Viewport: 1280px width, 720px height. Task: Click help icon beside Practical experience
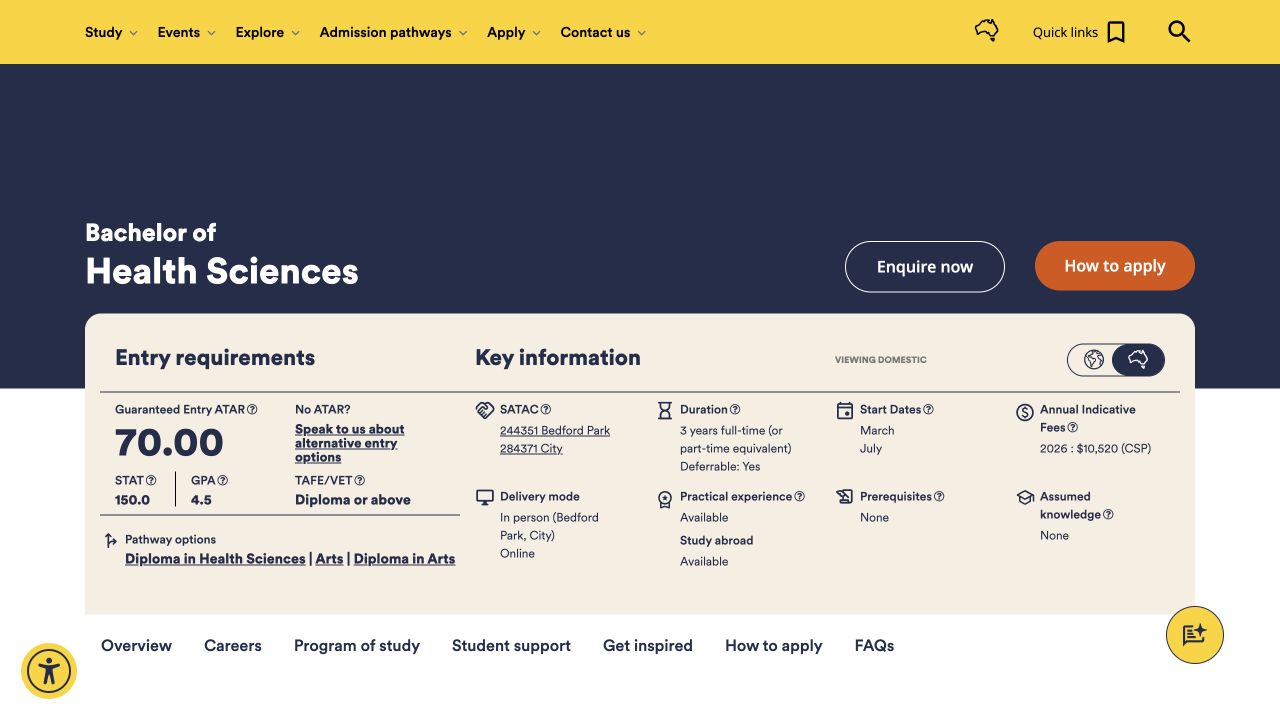(x=799, y=496)
